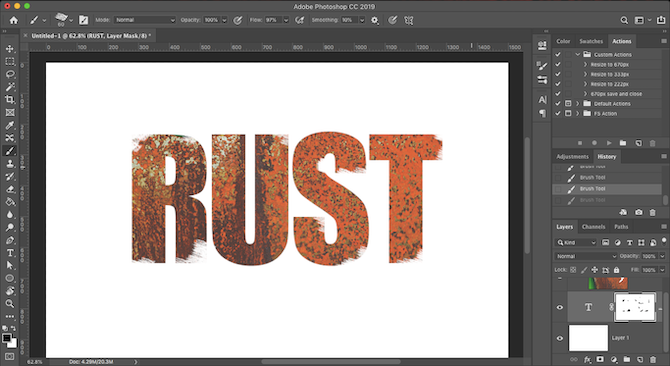Select the Clone Stamp tool

pos(10,164)
